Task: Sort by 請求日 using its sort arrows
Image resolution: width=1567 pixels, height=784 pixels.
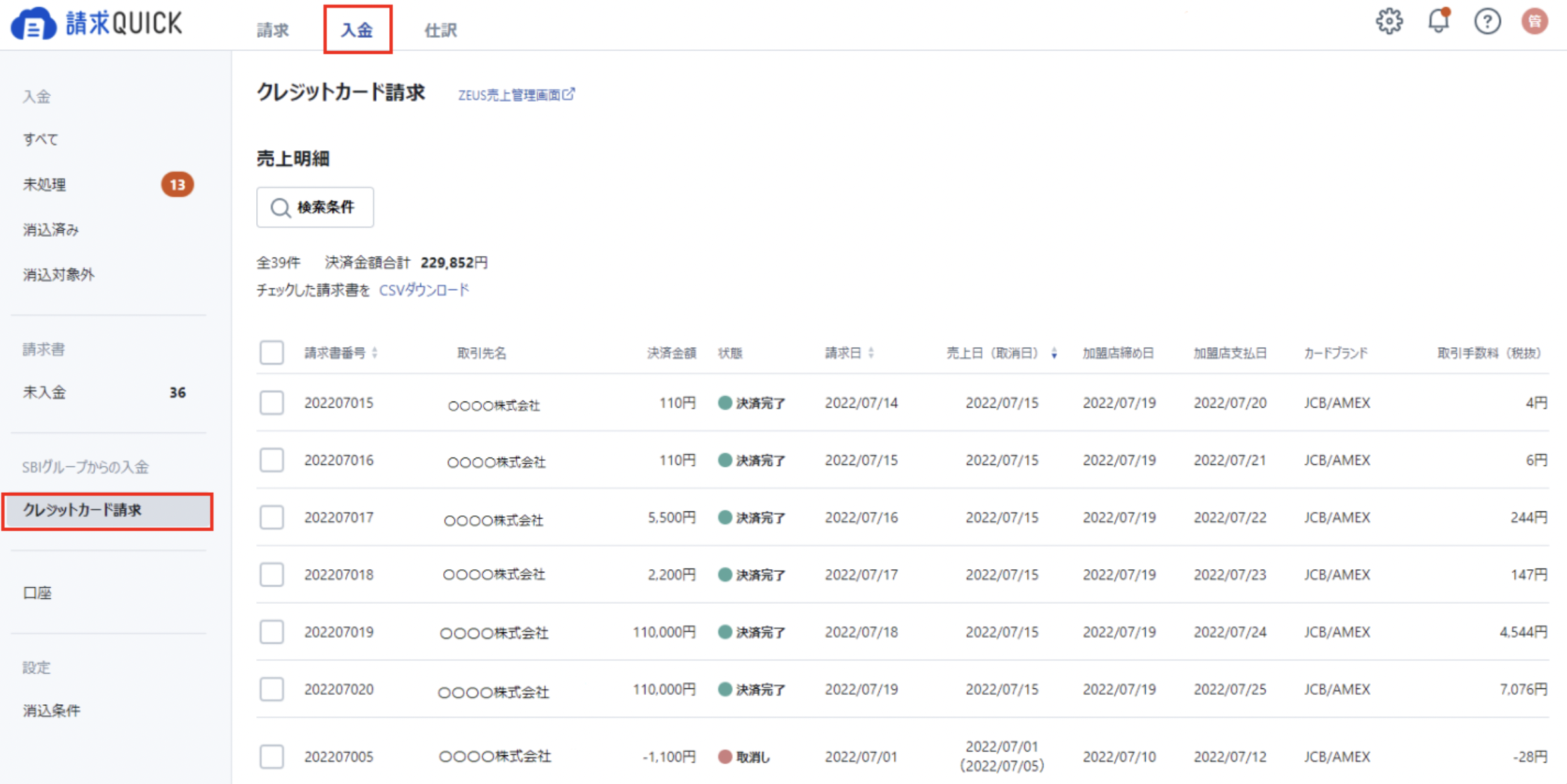Action: 872,353
